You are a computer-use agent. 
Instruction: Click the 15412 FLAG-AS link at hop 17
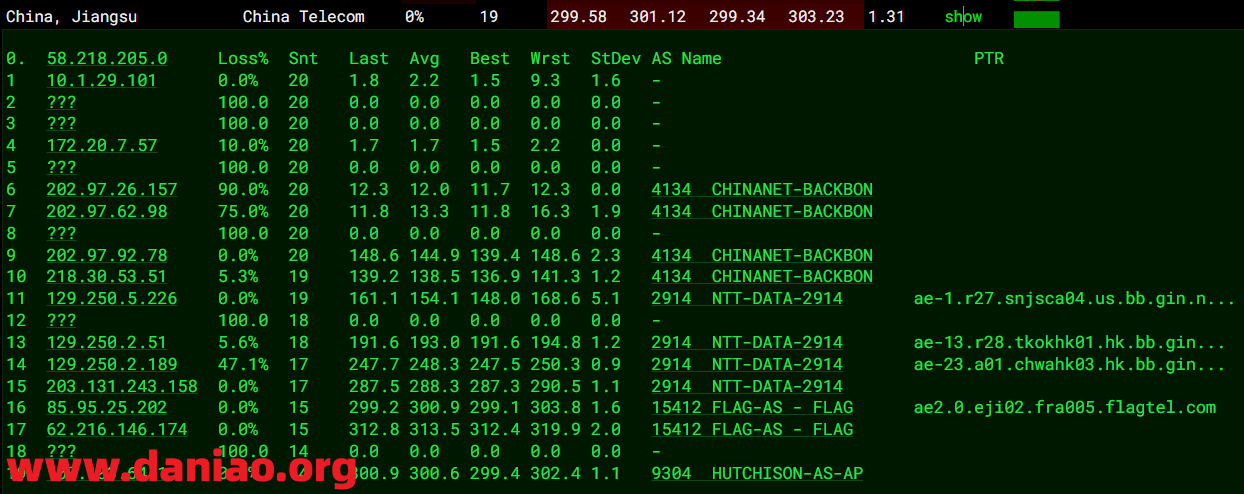752,430
